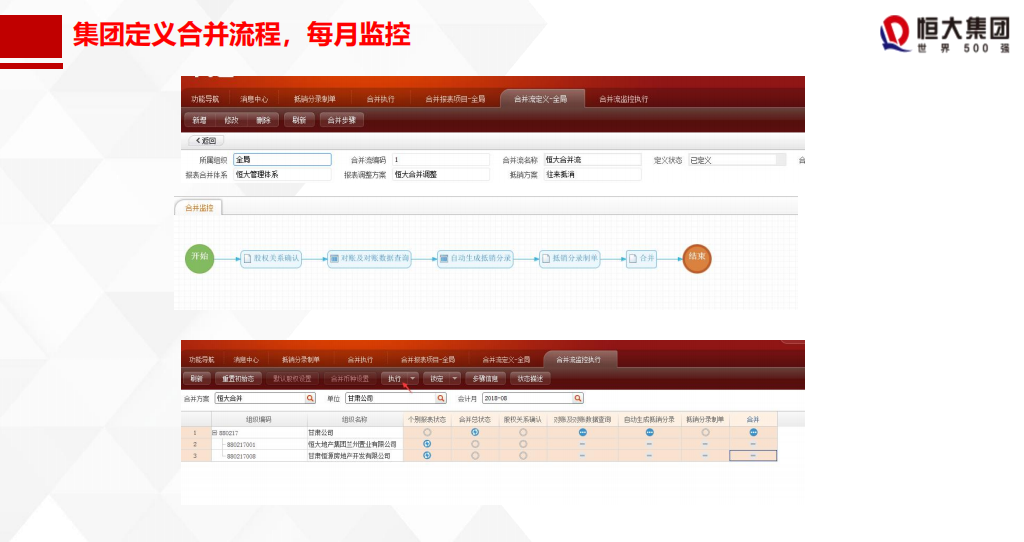Click 恒大地产集团兰州置业 row's 合并总状态 circle
Screen dimensions: 1024x542
click(x=475, y=444)
